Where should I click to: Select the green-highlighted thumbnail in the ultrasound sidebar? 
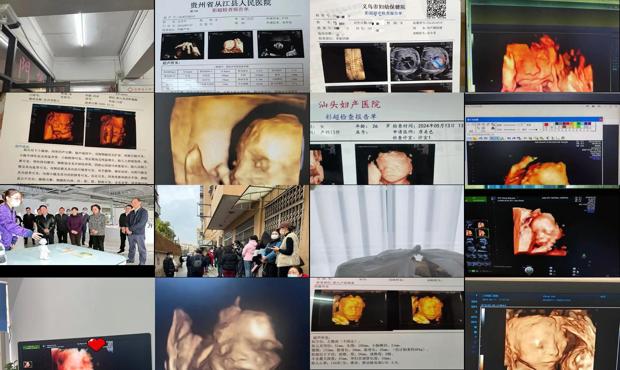[x=482, y=234]
